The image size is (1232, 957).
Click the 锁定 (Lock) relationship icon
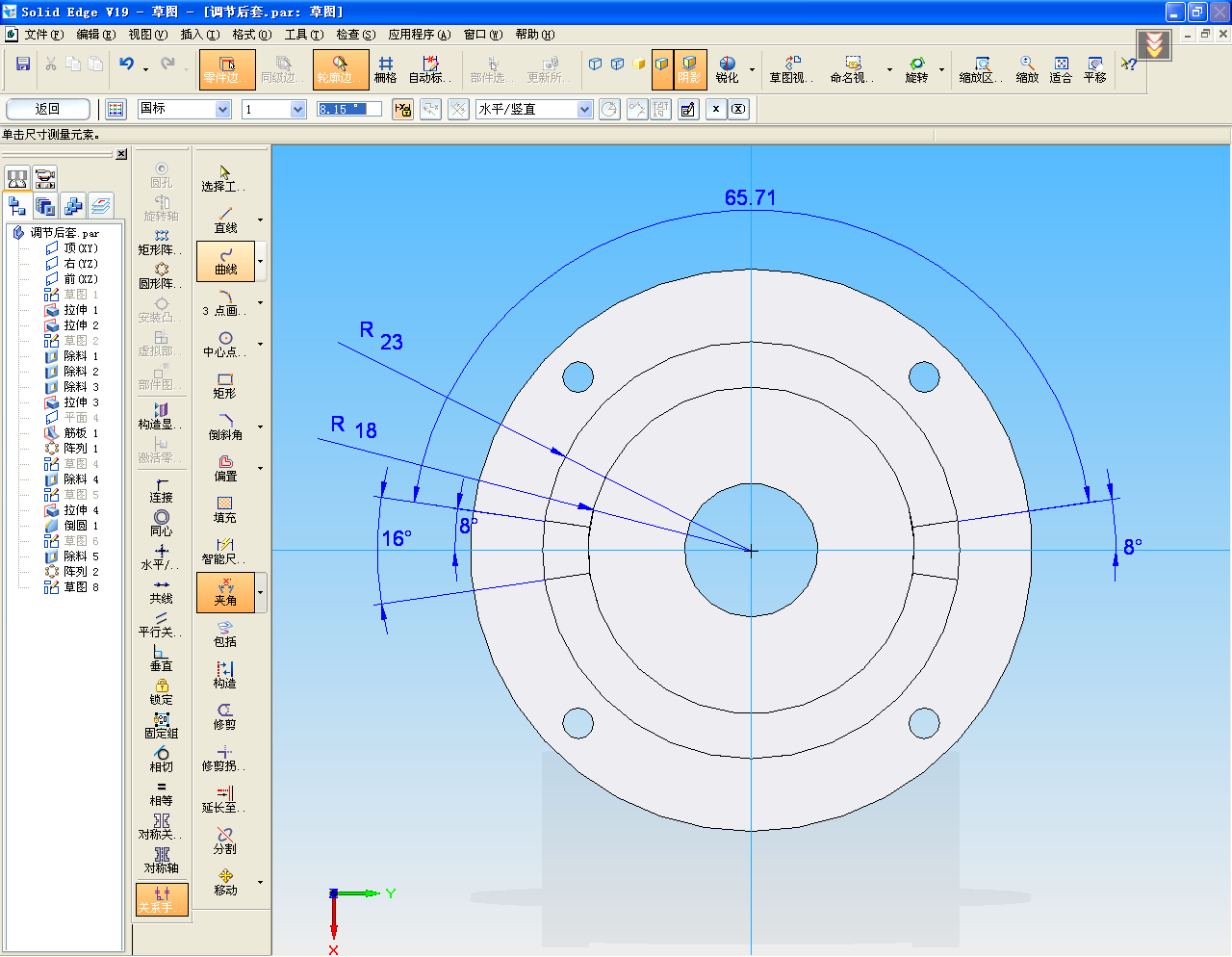tap(161, 693)
